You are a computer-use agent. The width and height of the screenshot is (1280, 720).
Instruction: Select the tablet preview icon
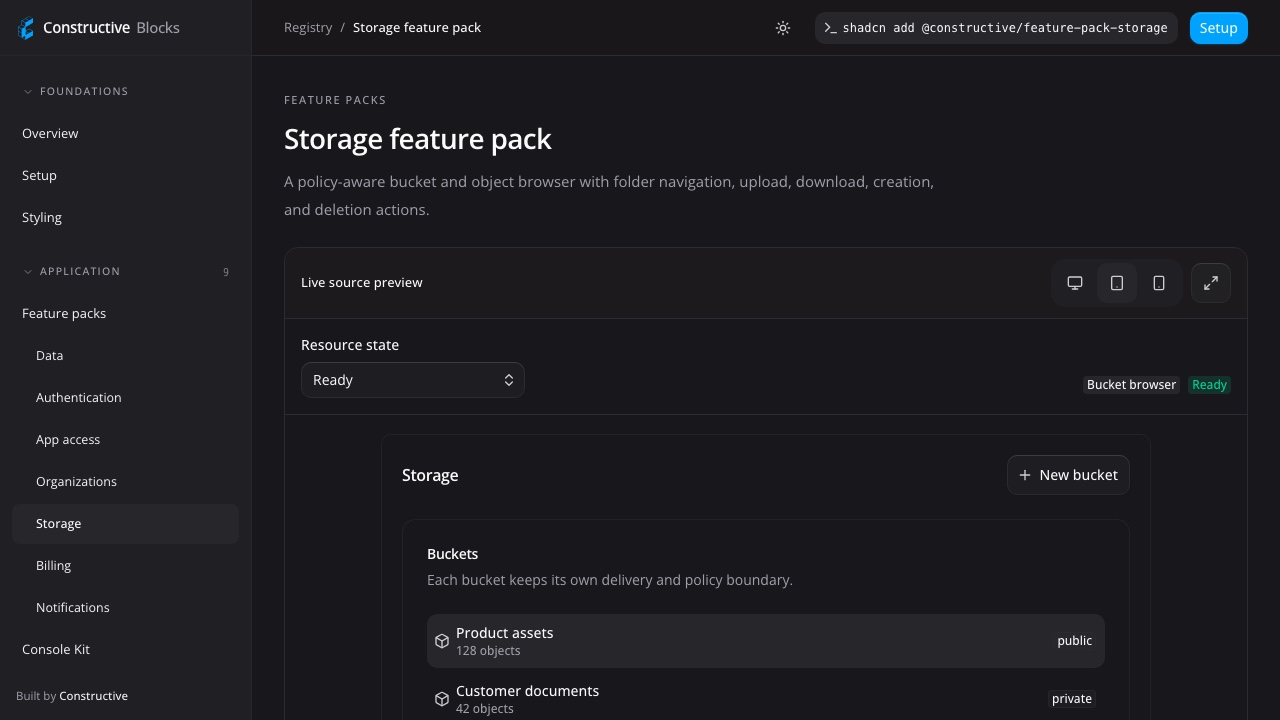point(1117,283)
